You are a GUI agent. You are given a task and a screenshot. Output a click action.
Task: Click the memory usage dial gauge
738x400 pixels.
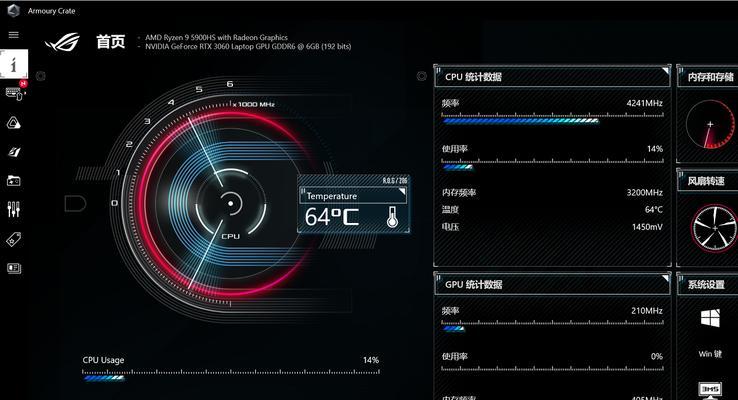[x=710, y=124]
